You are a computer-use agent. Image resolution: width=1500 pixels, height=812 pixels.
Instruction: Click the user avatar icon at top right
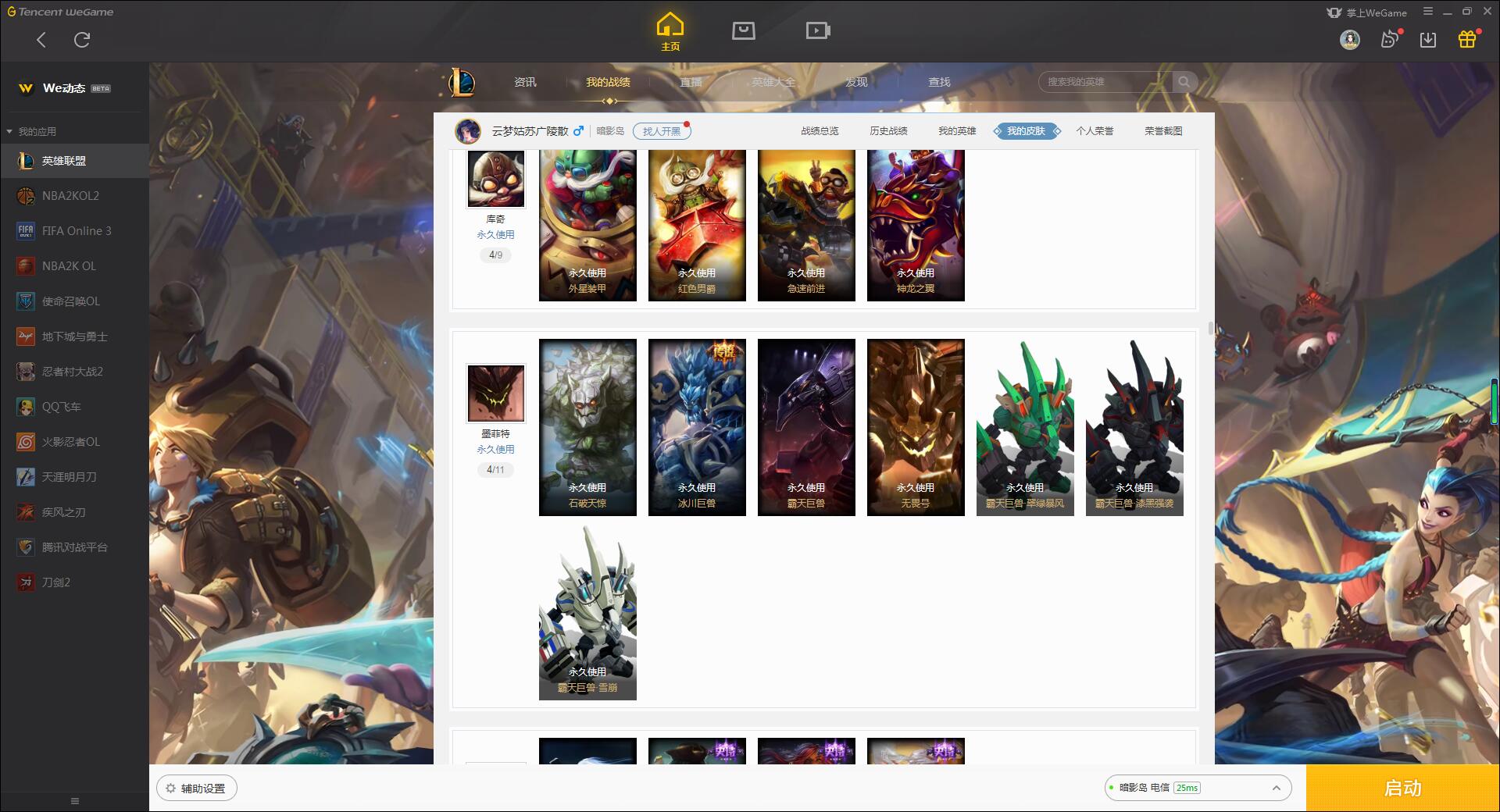[1350, 40]
